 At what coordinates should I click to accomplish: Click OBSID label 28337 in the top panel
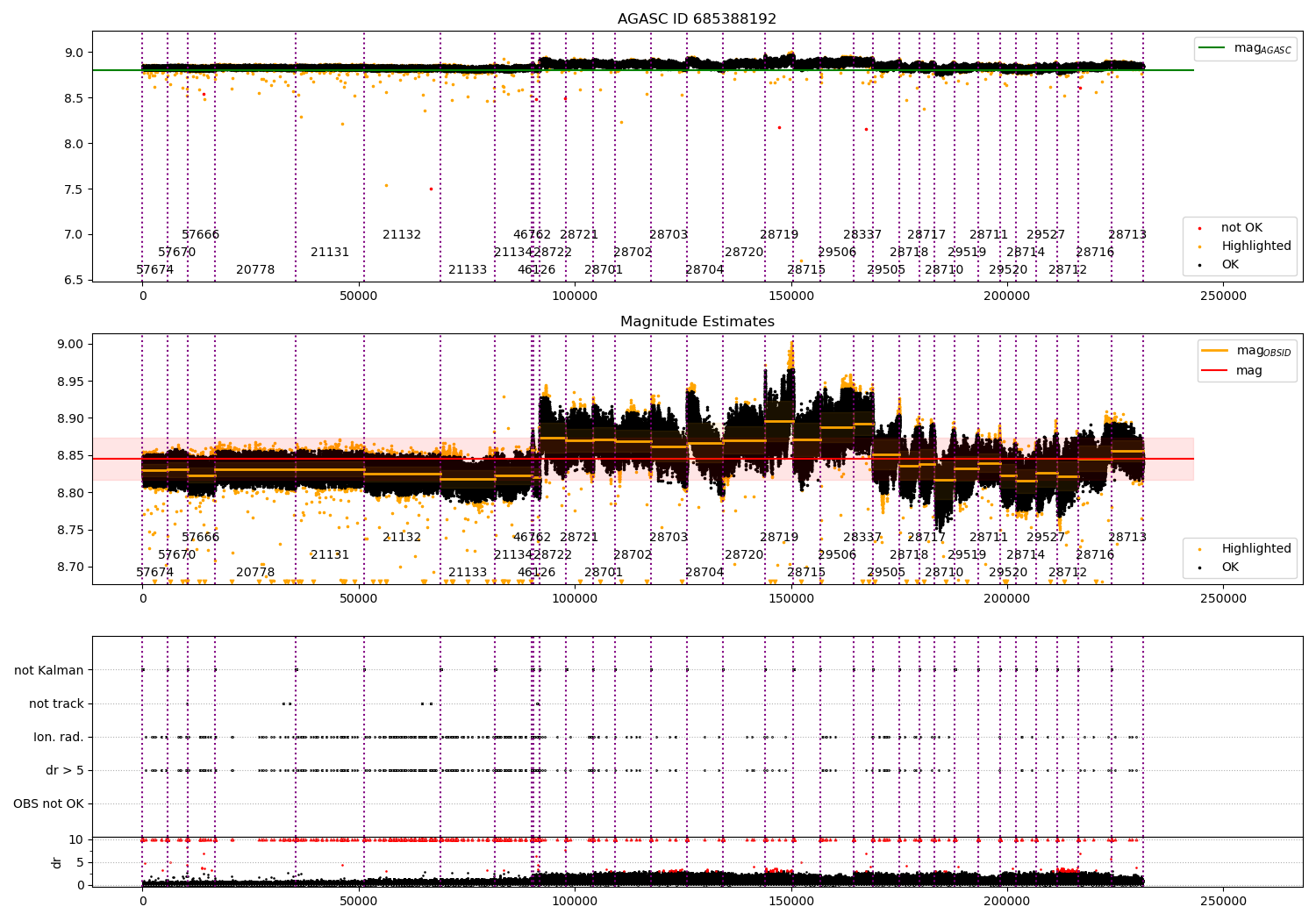point(862,234)
